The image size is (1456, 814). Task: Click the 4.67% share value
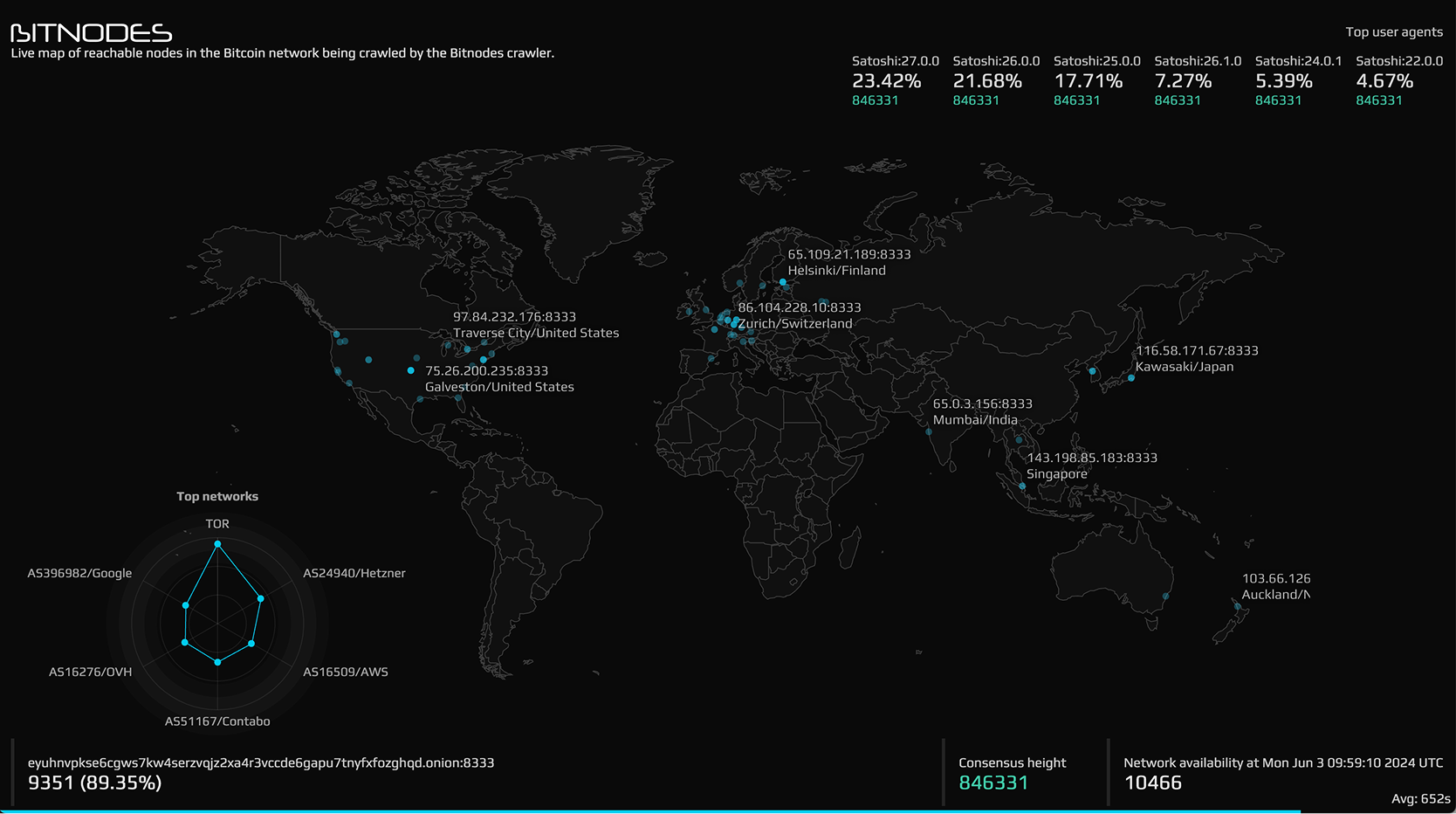tap(1384, 81)
